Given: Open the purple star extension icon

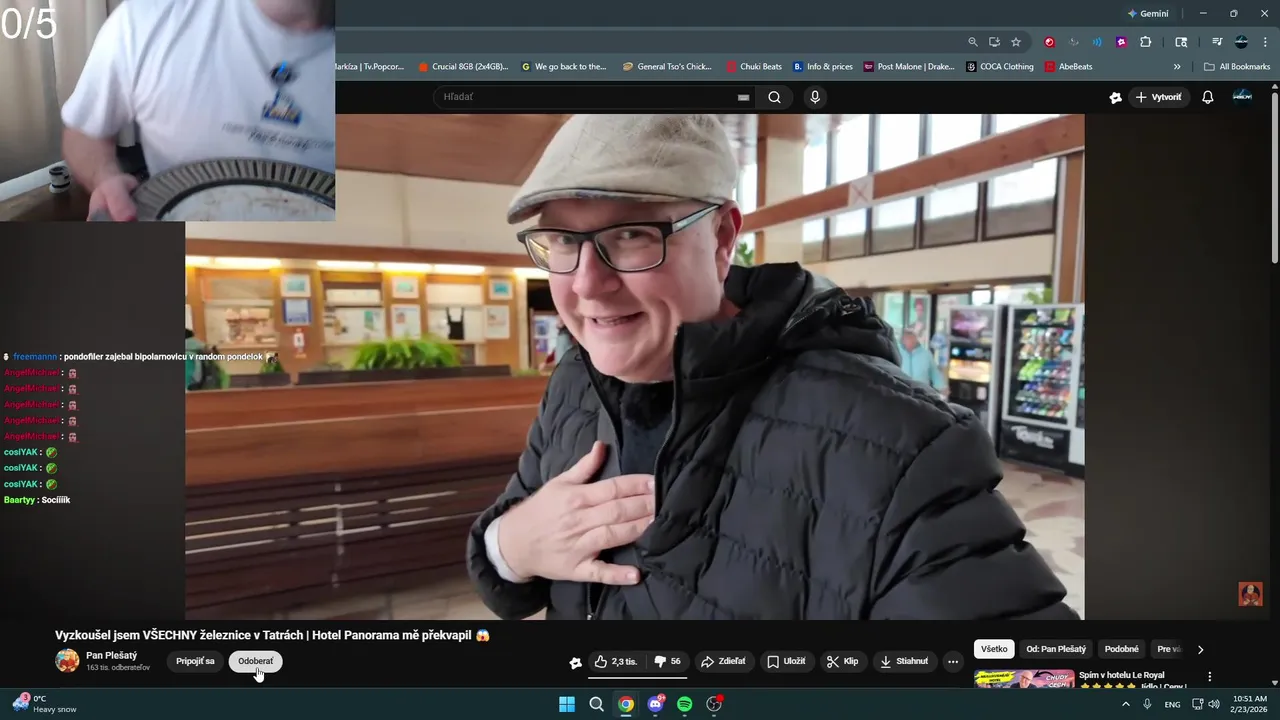Looking at the screenshot, I should 1121,42.
